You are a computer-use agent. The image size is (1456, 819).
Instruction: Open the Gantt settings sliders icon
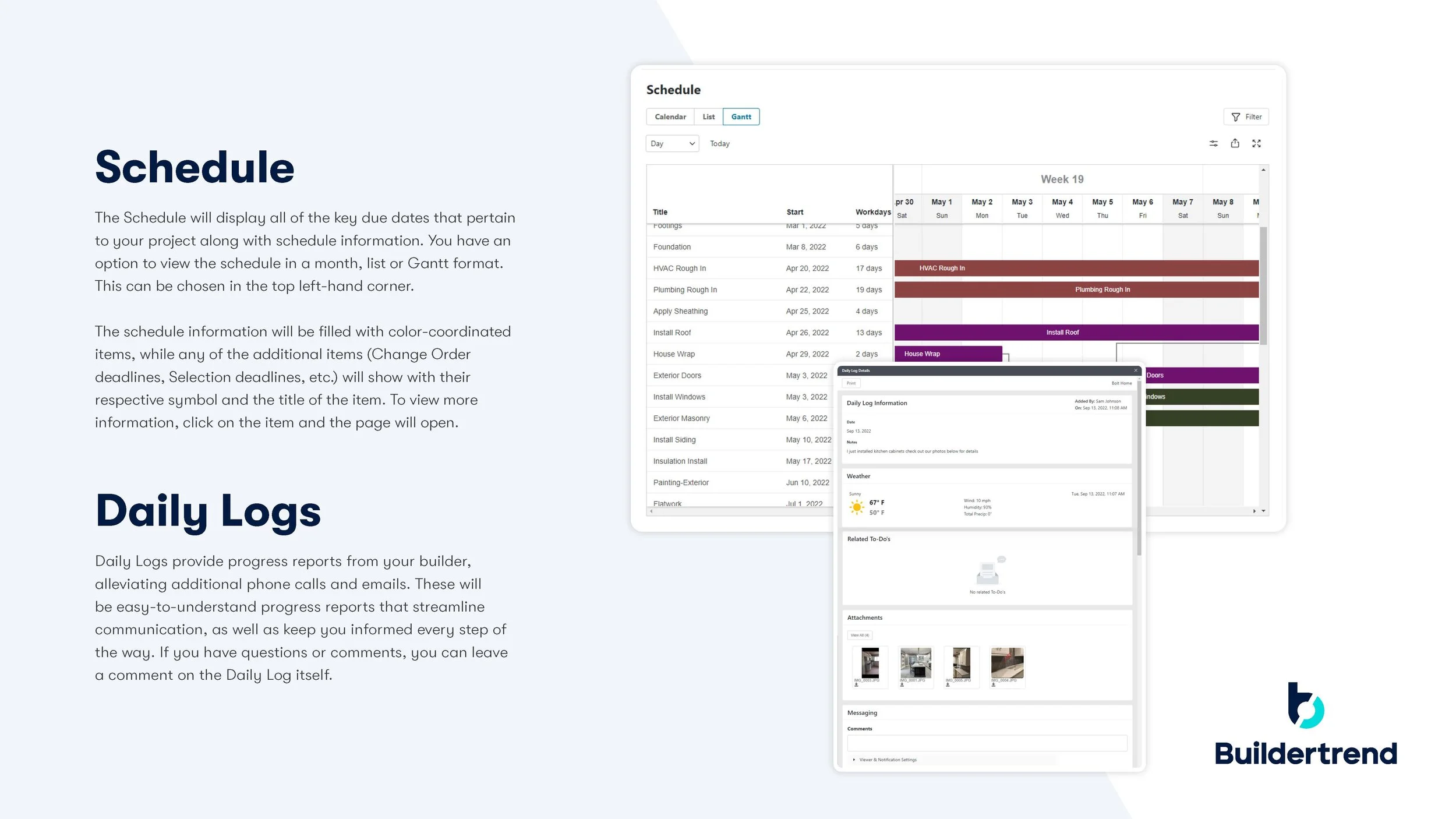click(x=1213, y=143)
